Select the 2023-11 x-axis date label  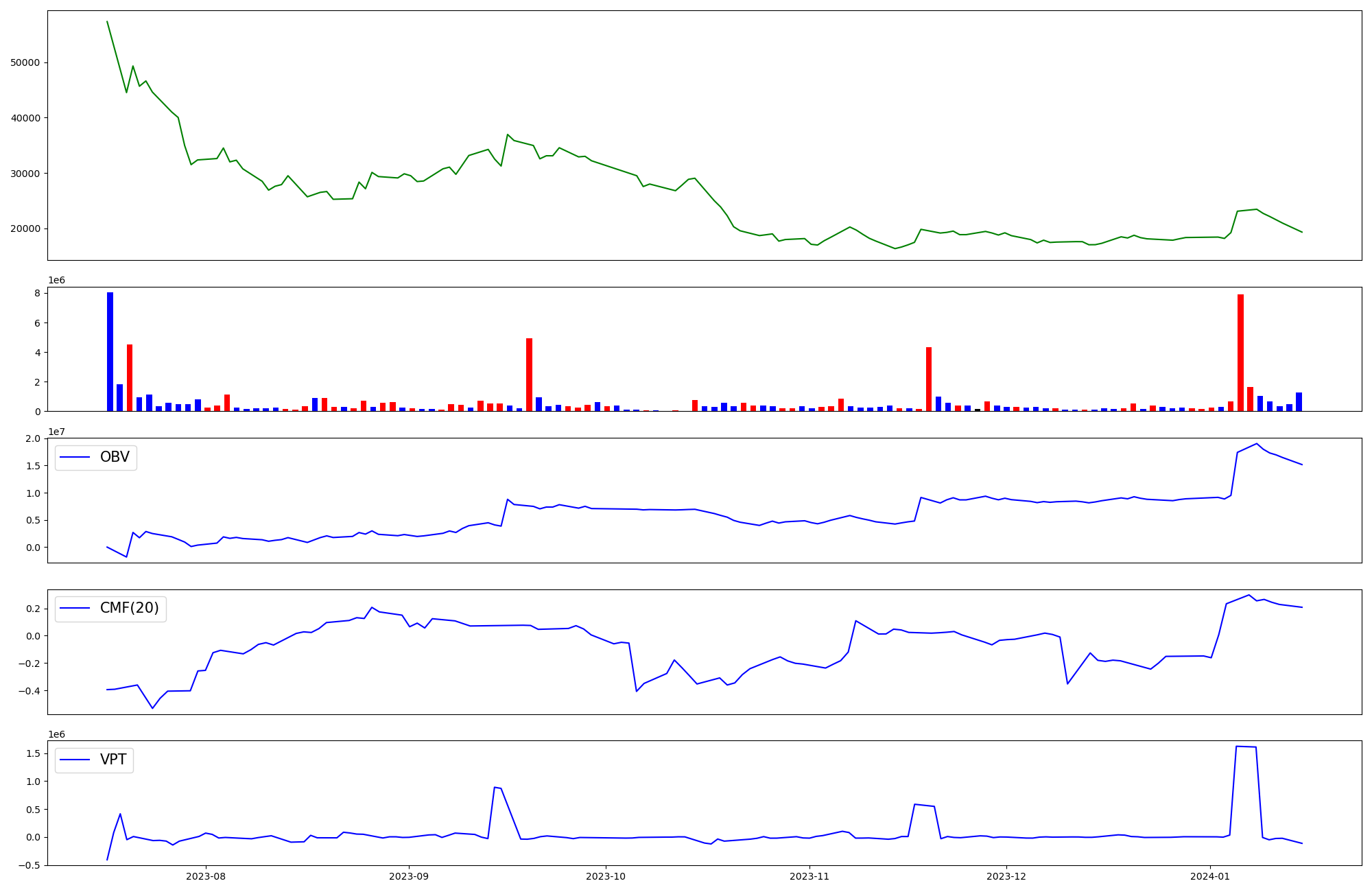point(809,876)
